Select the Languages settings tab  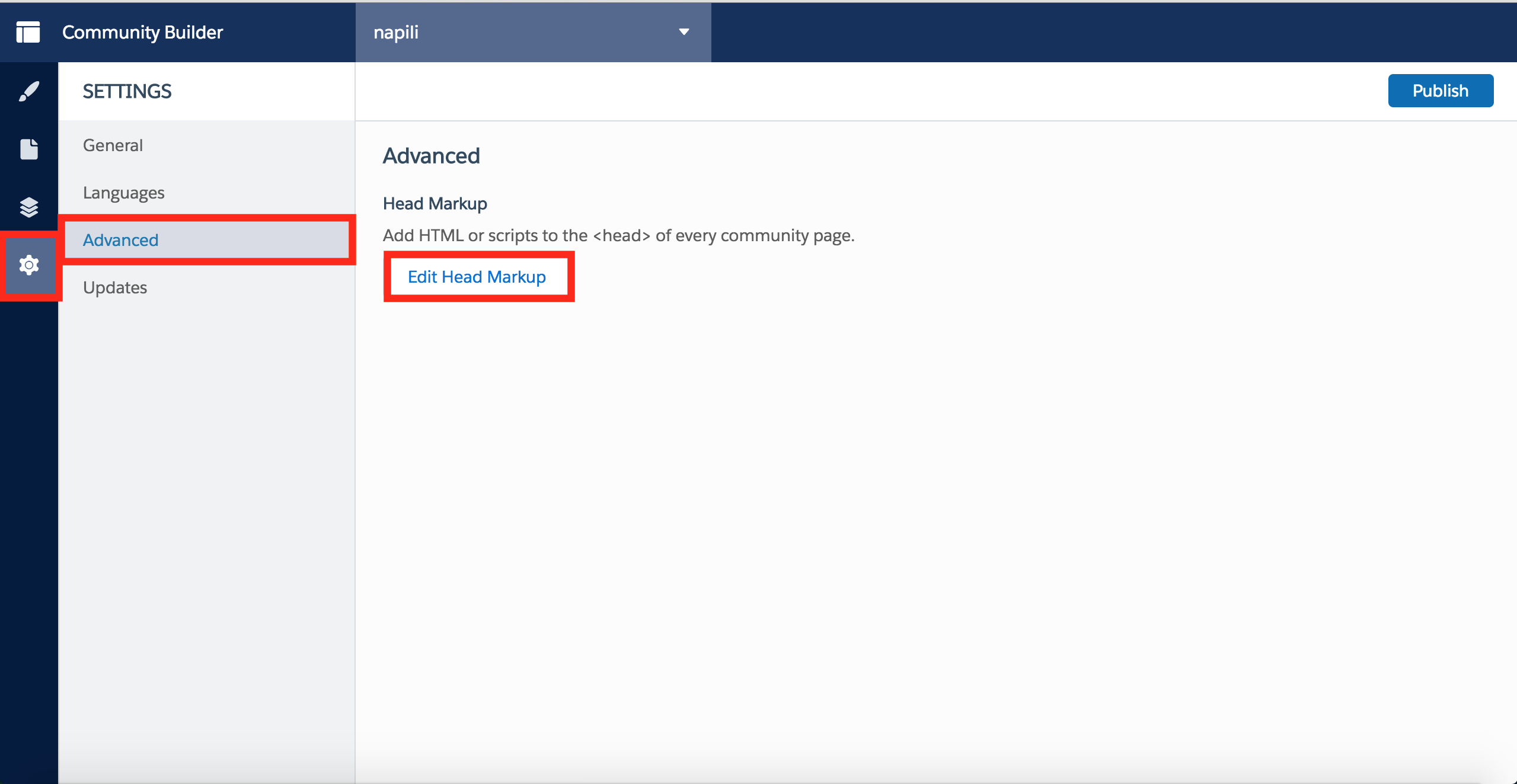pos(124,192)
